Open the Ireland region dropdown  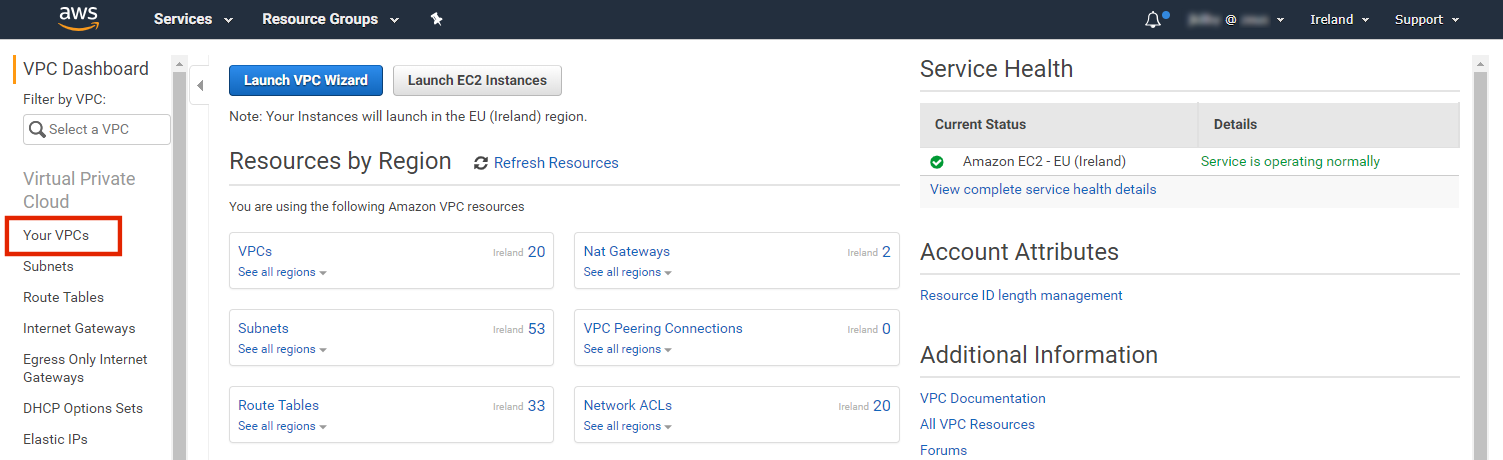[x=1339, y=19]
